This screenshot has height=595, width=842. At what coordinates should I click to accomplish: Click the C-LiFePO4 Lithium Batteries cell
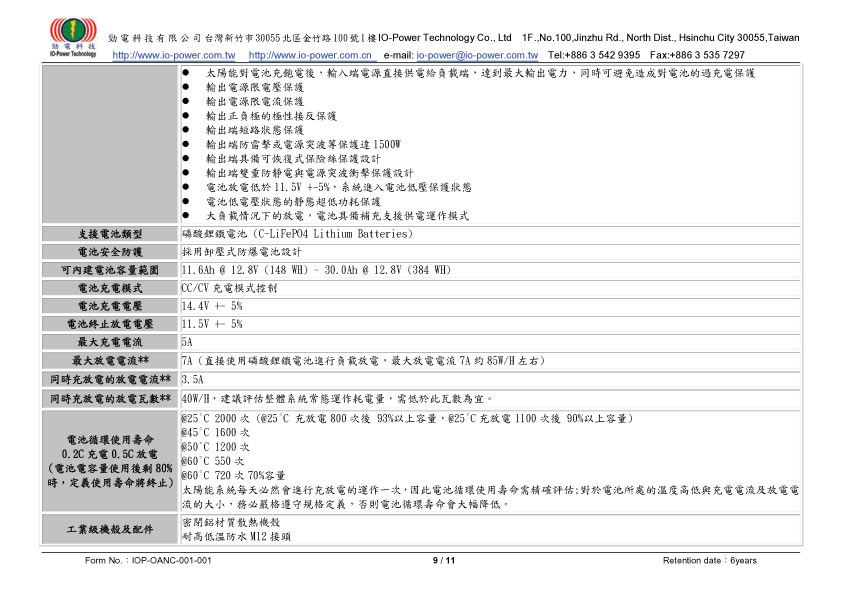tap(297, 234)
